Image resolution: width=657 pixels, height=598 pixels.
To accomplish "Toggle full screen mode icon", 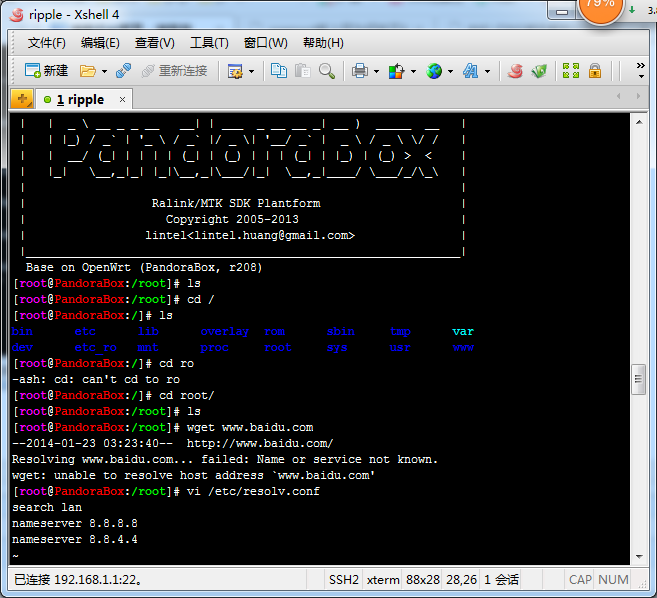I will click(x=571, y=71).
